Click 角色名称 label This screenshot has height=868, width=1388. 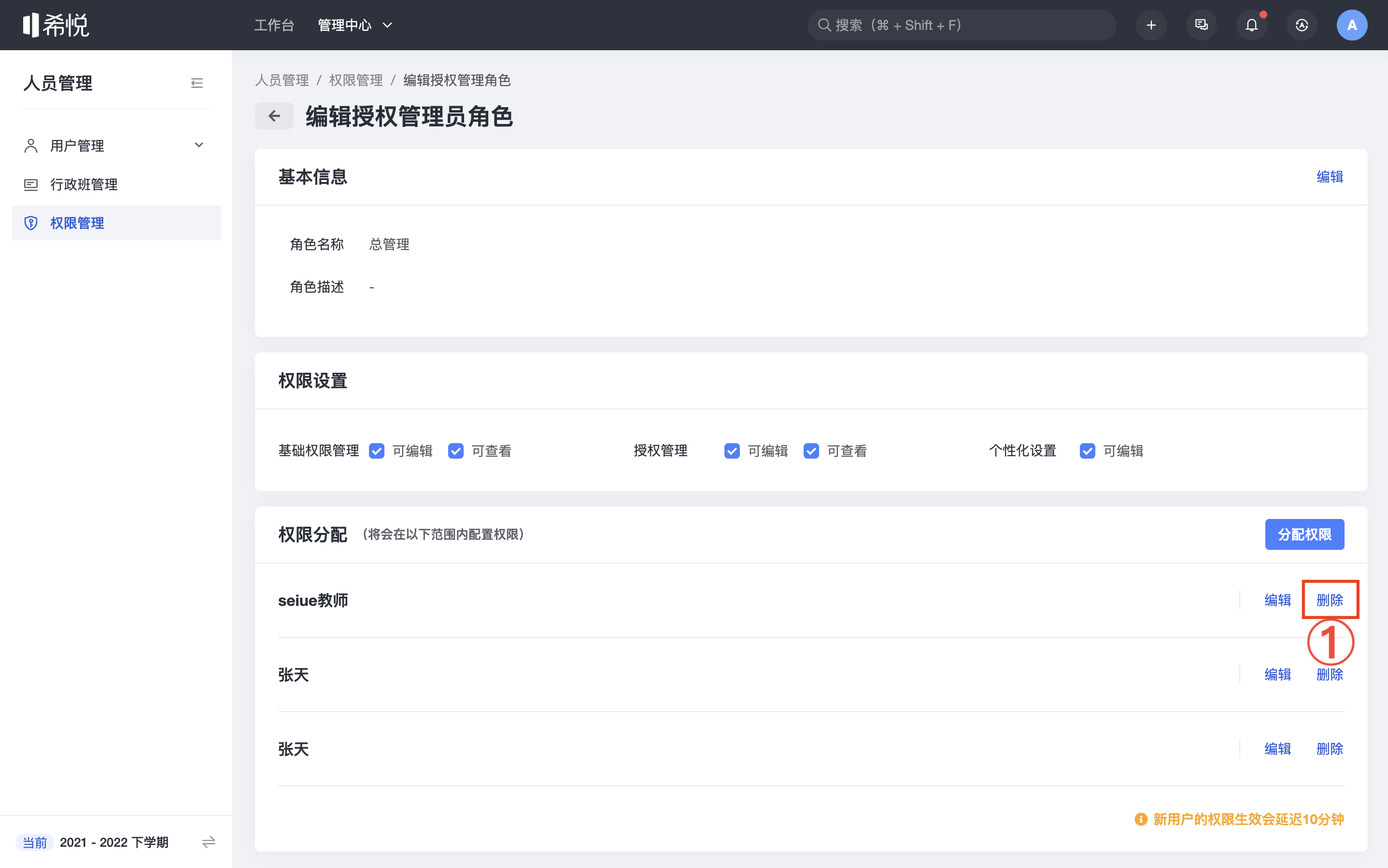(x=316, y=245)
